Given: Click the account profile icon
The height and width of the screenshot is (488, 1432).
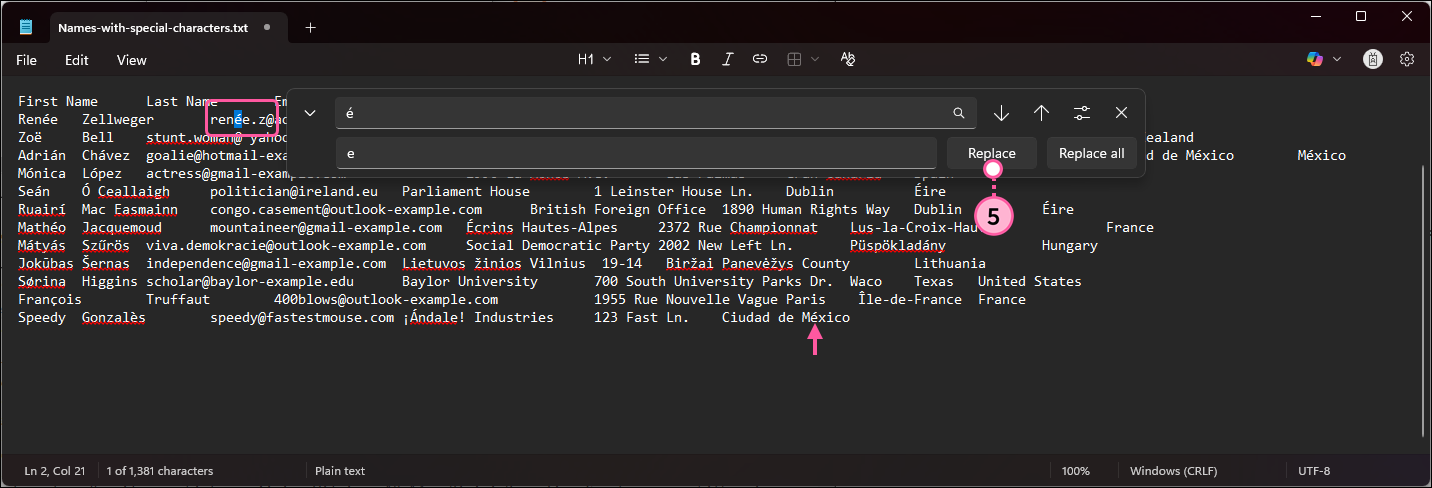Looking at the screenshot, I should pos(1373,60).
